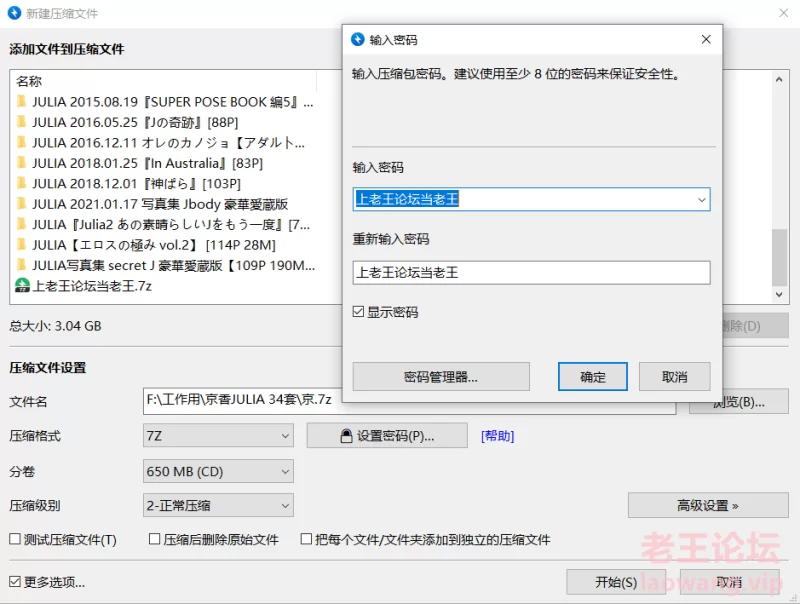Open the password history dropdown arrow
The height and width of the screenshot is (604, 800).
702,199
